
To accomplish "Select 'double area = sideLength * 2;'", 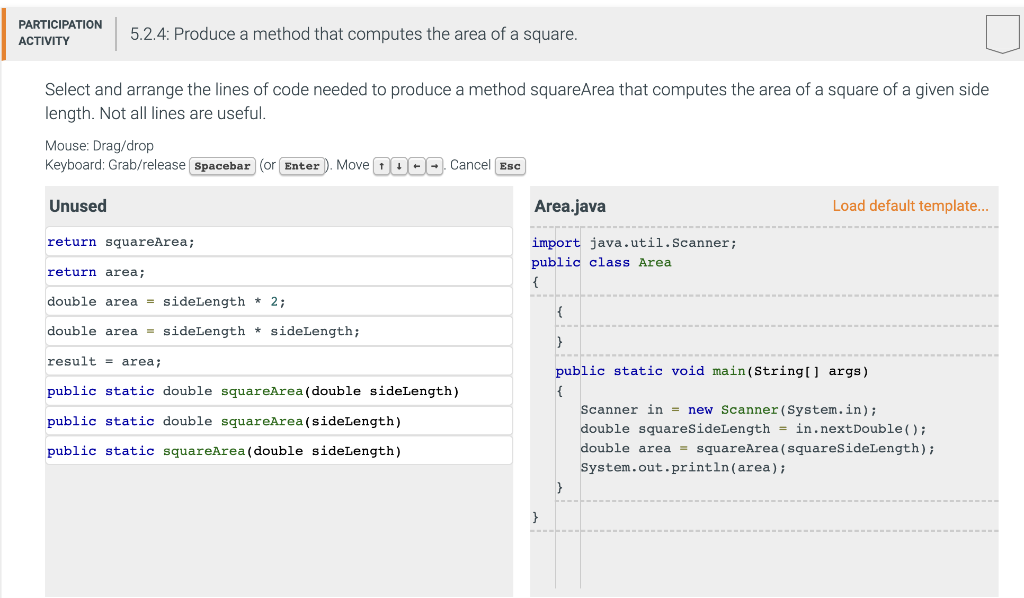I will [x=277, y=301].
